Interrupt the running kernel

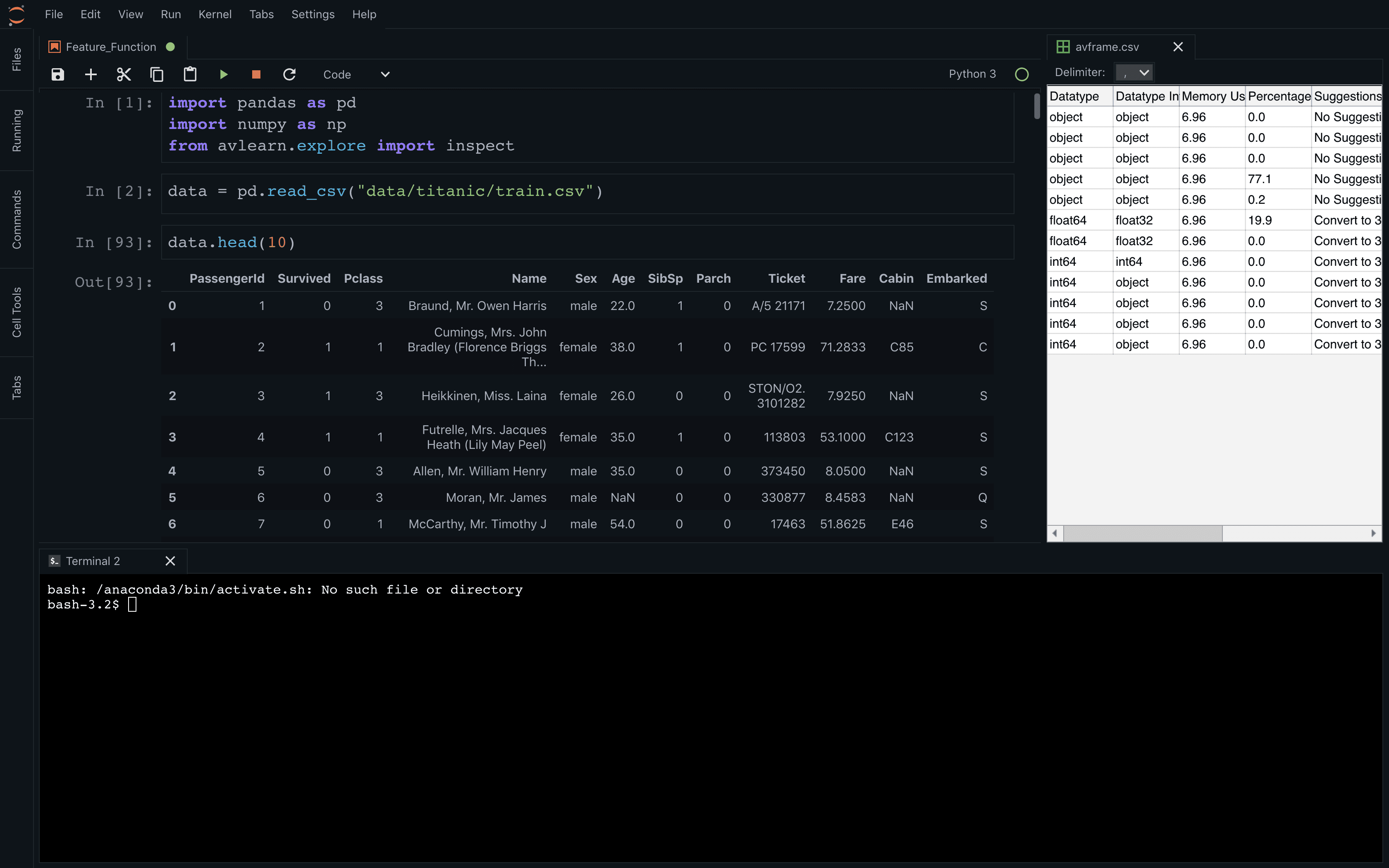click(x=255, y=74)
